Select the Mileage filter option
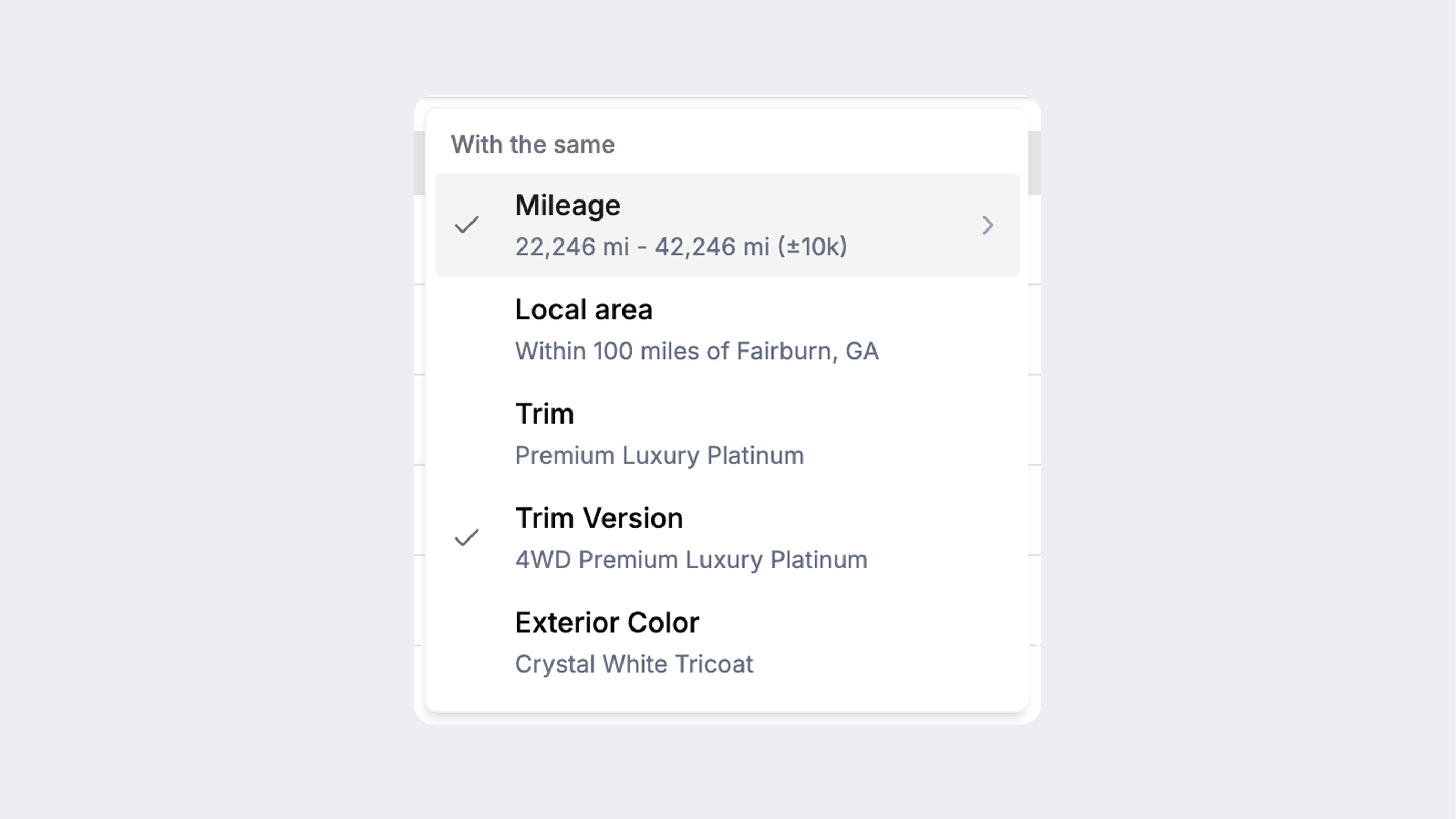 coord(567,205)
